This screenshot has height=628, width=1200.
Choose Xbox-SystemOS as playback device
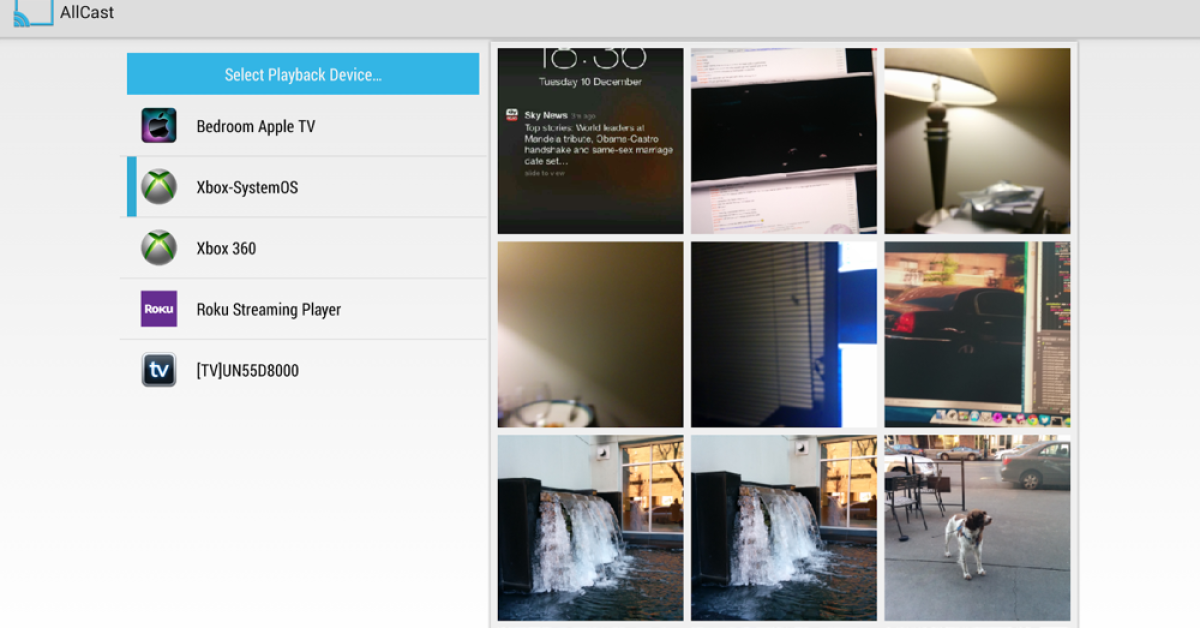point(303,187)
